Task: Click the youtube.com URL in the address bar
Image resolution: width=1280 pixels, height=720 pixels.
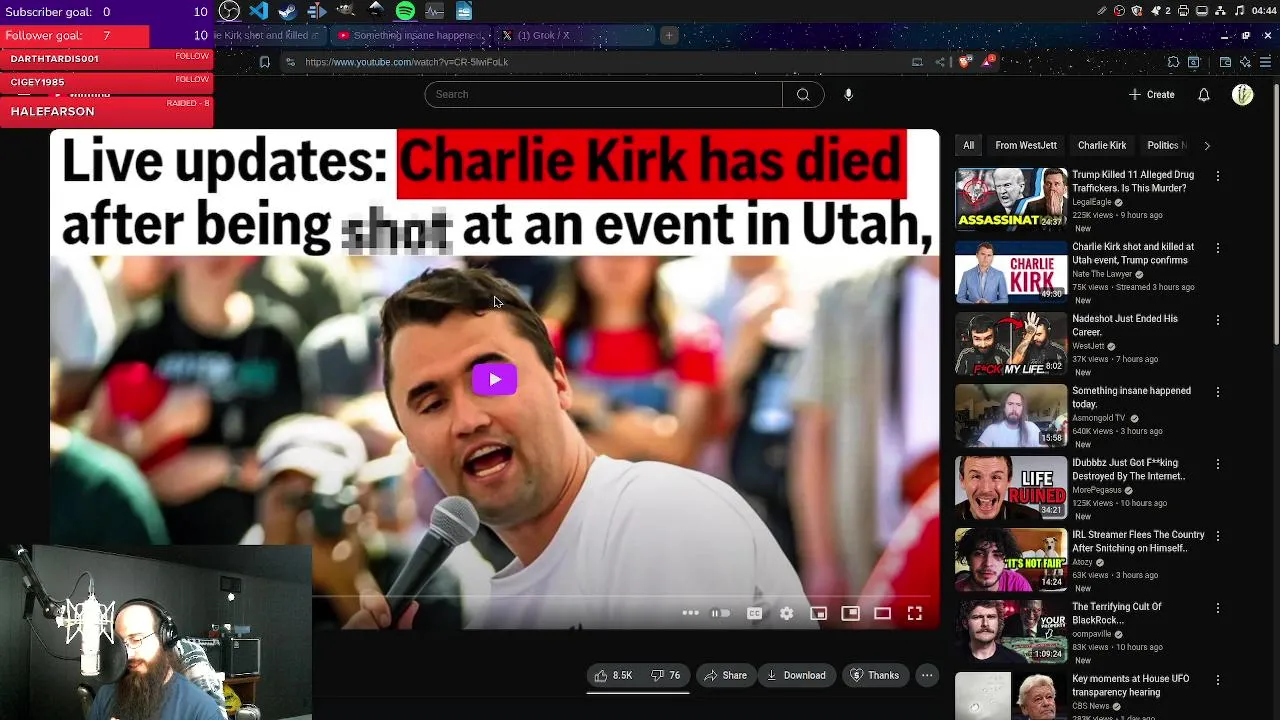Action: pos(407,62)
